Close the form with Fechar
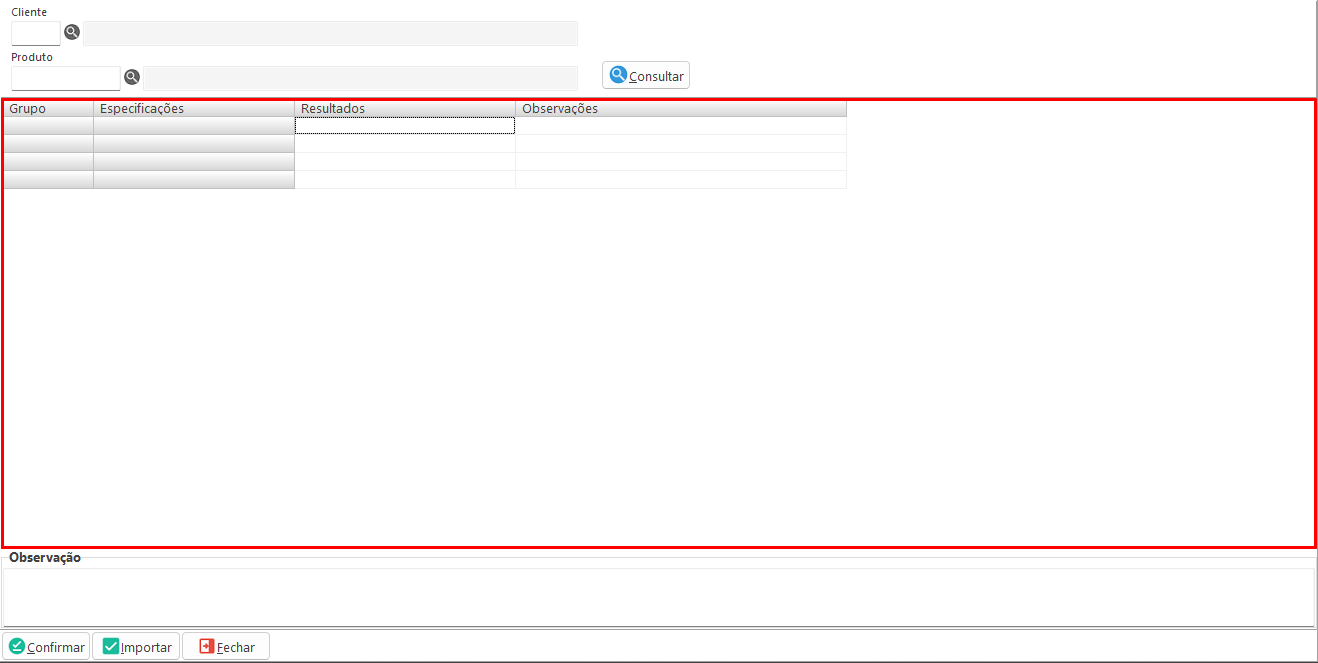Viewport: 1318px width, 663px height. tap(226, 647)
